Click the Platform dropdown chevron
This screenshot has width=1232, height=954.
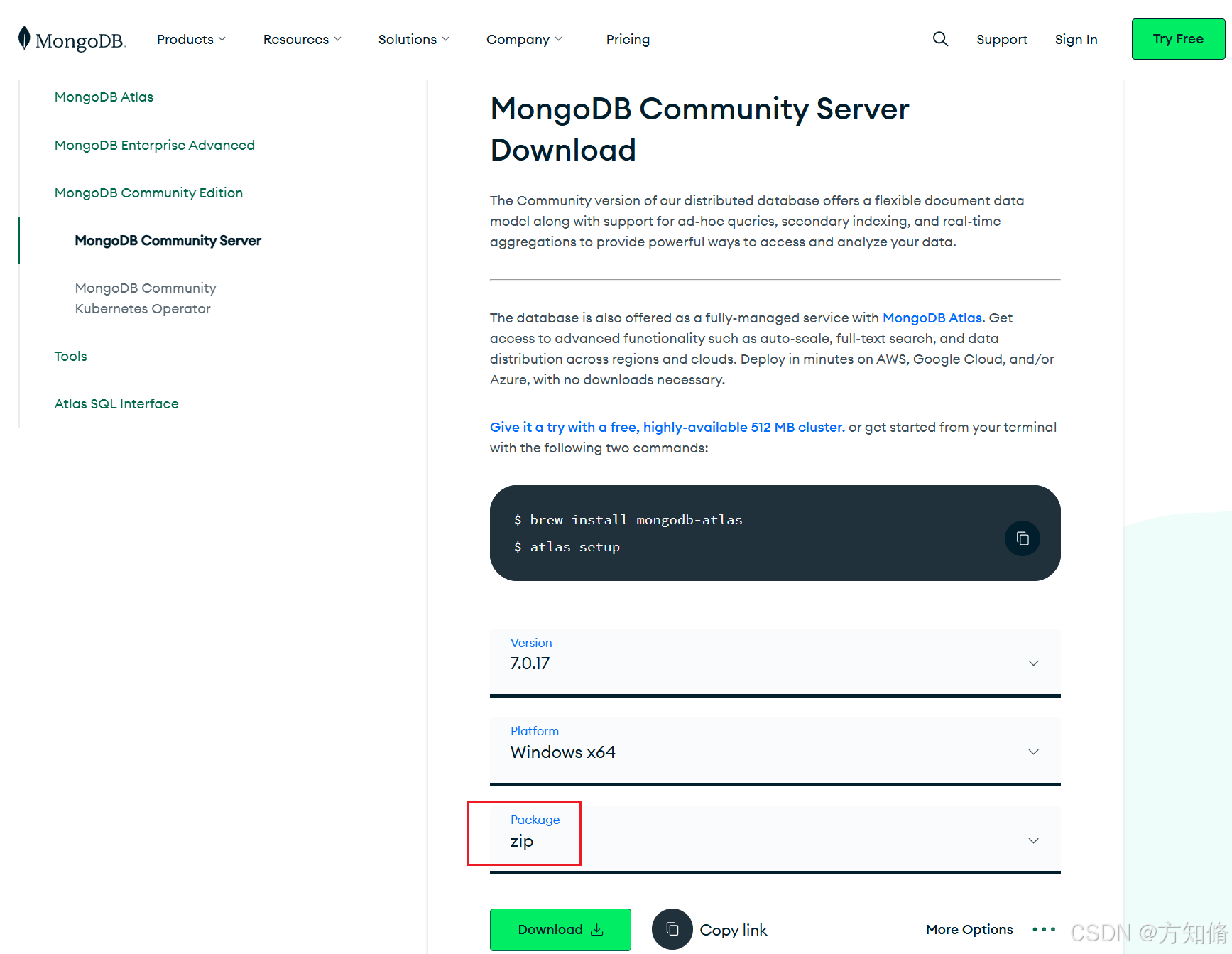pos(1034,752)
